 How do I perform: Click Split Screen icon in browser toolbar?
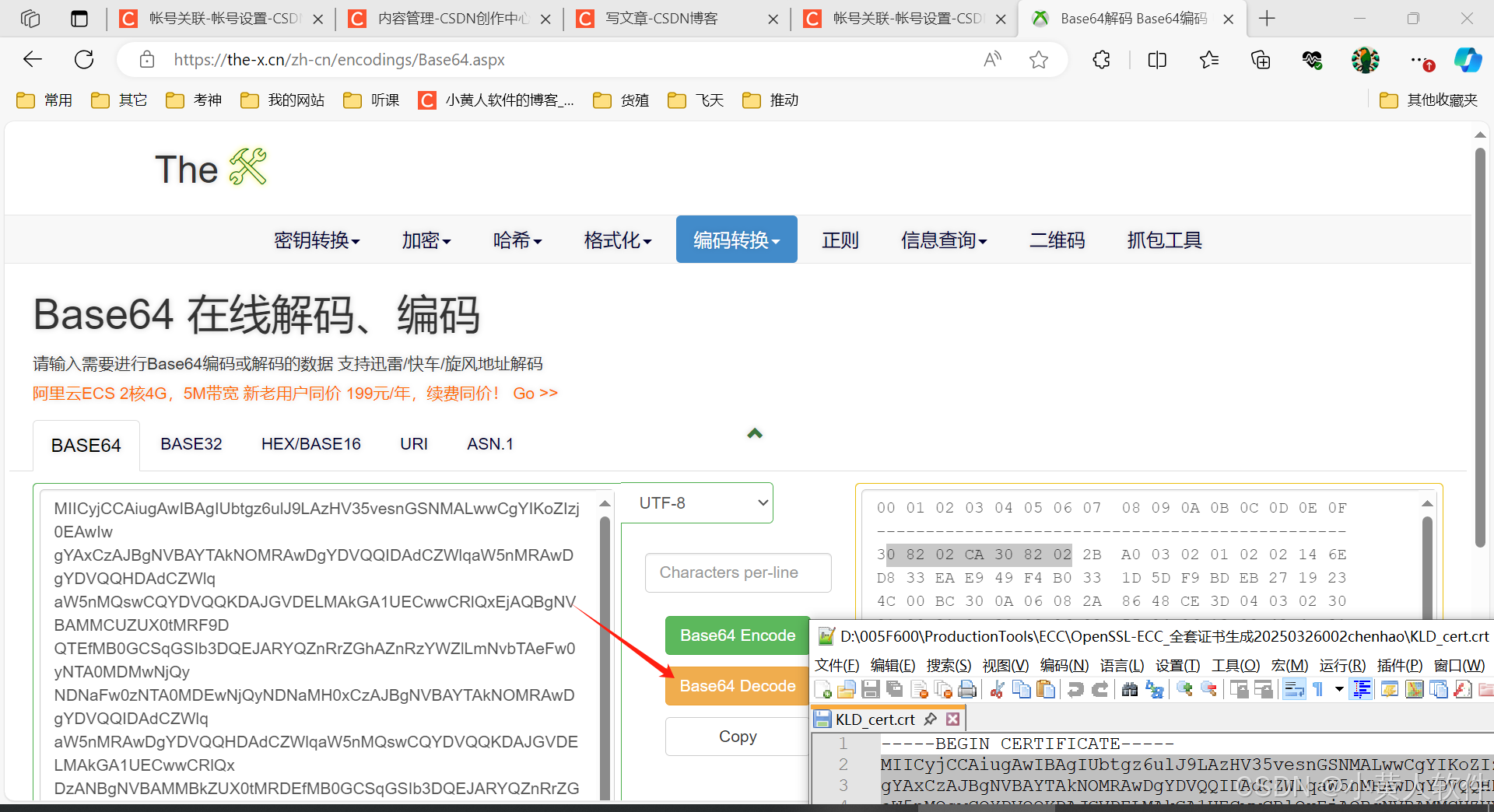coord(1157,59)
